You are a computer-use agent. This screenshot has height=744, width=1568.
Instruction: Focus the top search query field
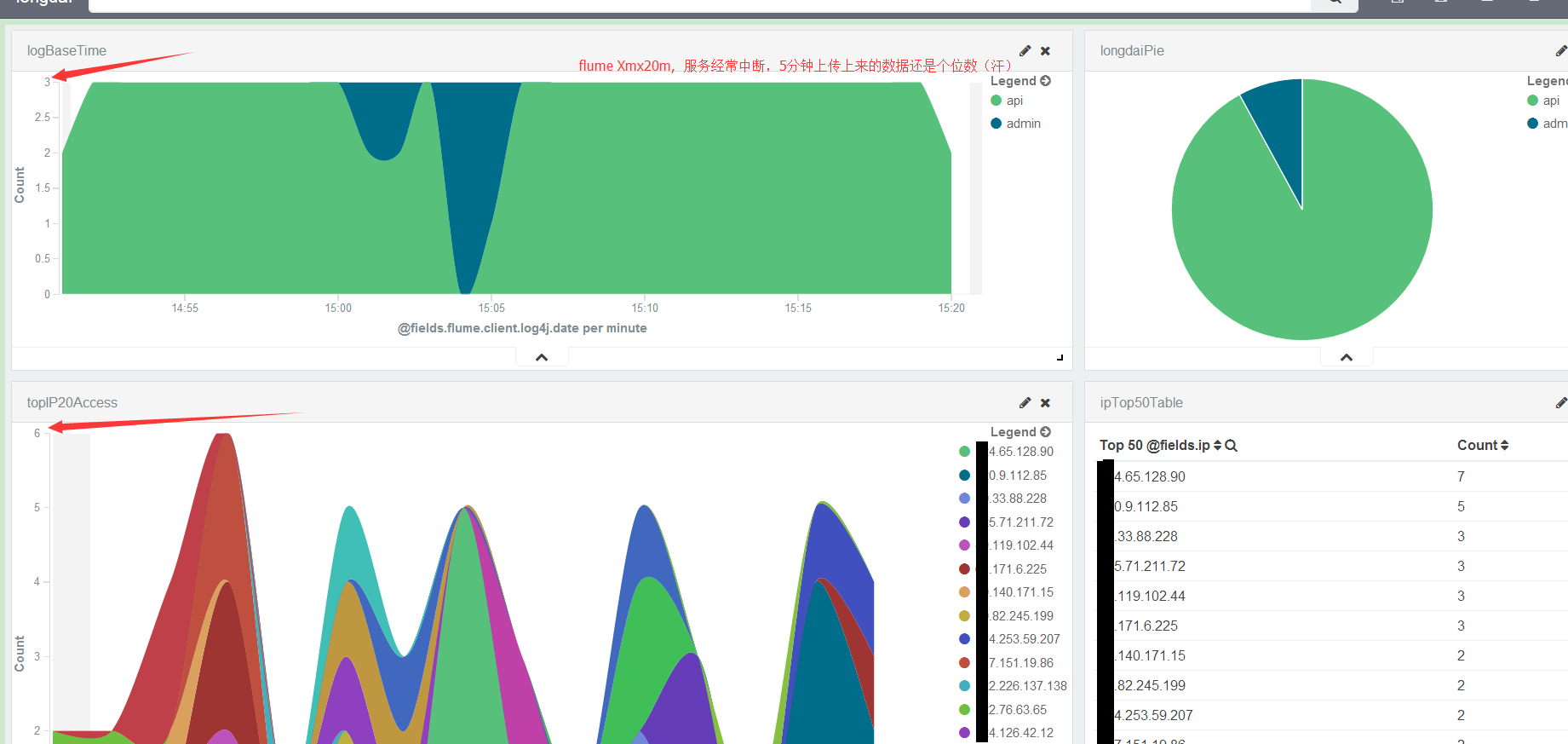[699, 4]
